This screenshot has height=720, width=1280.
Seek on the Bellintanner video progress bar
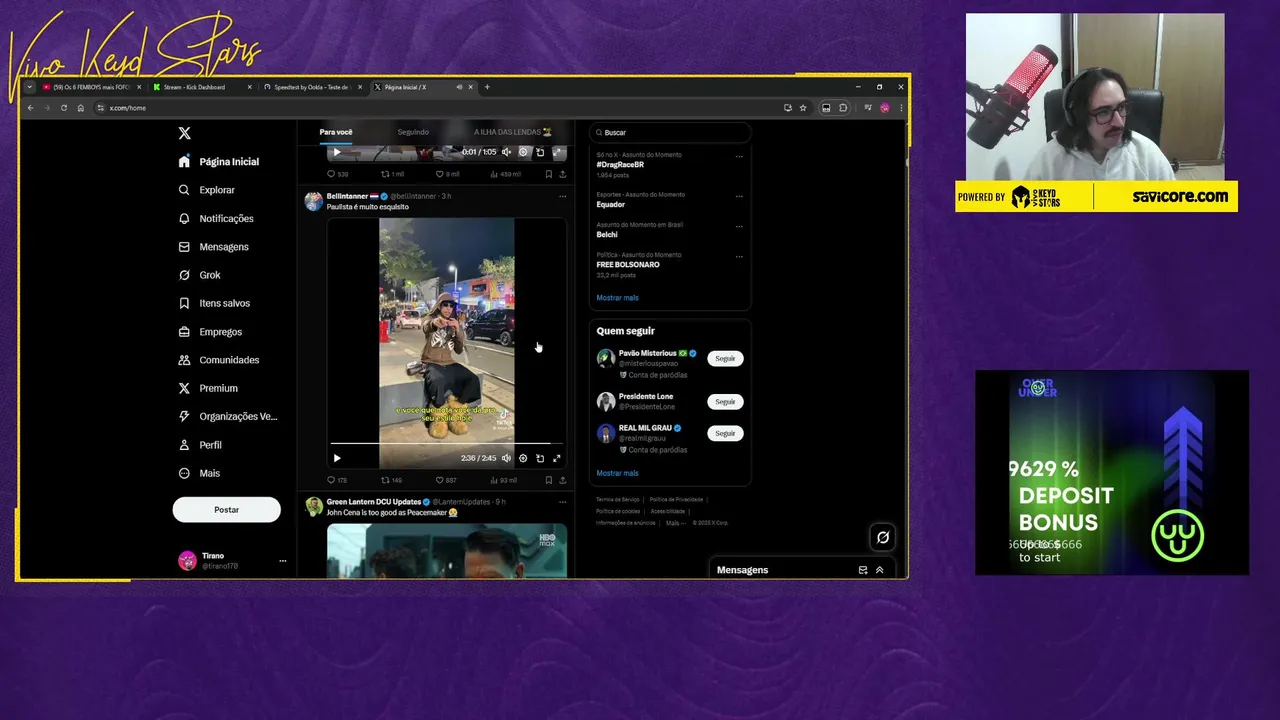click(447, 443)
